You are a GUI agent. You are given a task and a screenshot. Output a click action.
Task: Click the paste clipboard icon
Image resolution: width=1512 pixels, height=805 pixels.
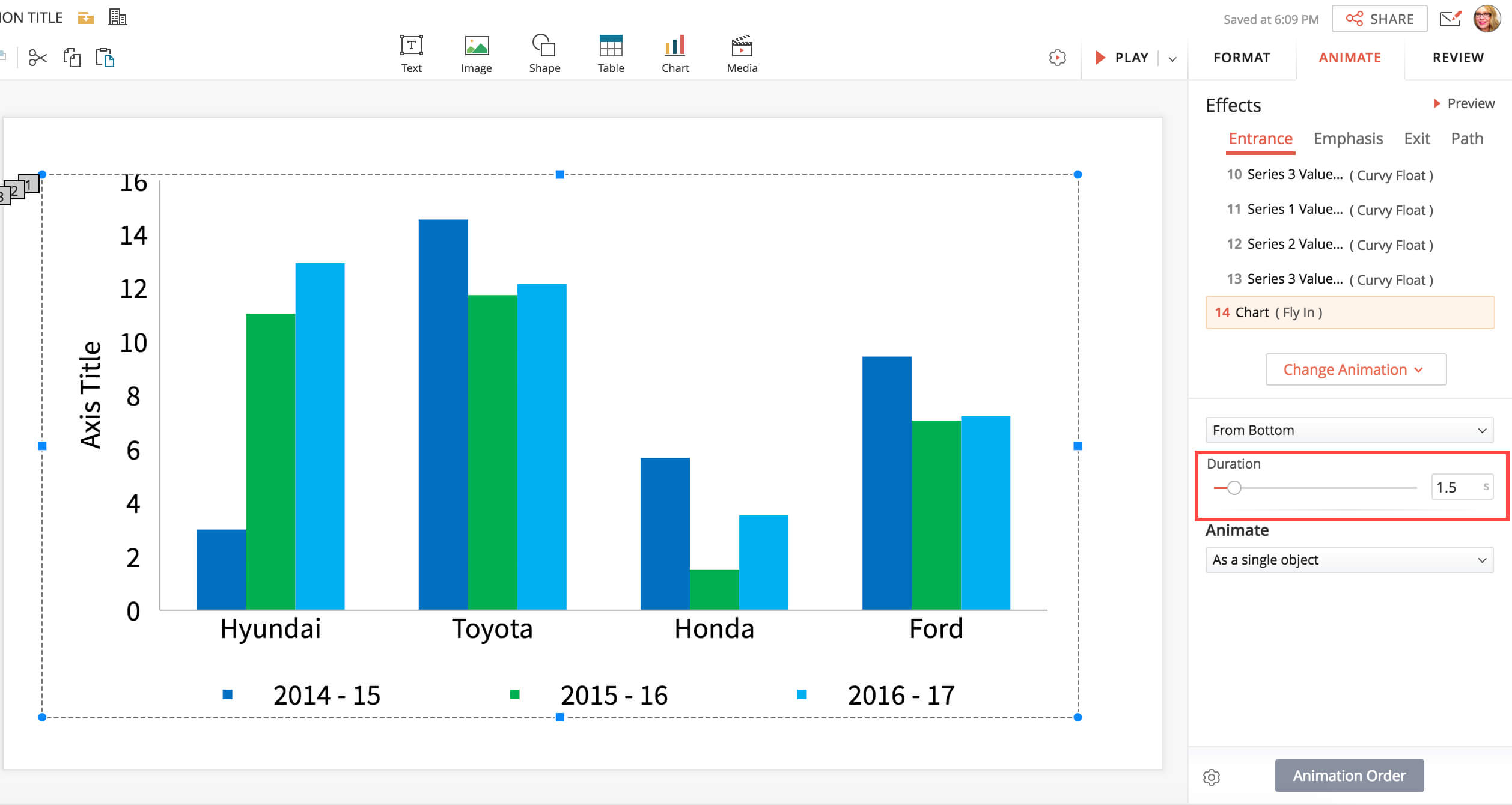coord(105,58)
